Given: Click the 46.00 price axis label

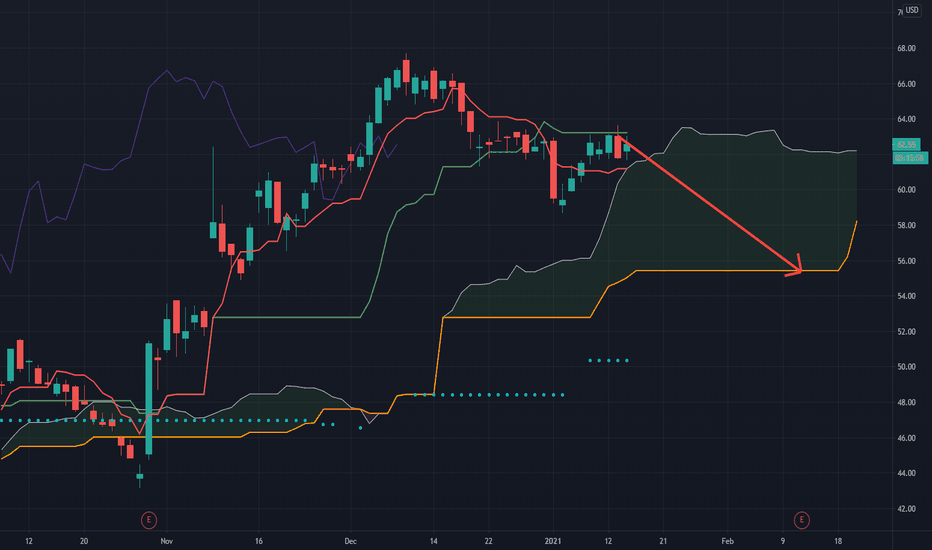Looking at the screenshot, I should click(906, 438).
